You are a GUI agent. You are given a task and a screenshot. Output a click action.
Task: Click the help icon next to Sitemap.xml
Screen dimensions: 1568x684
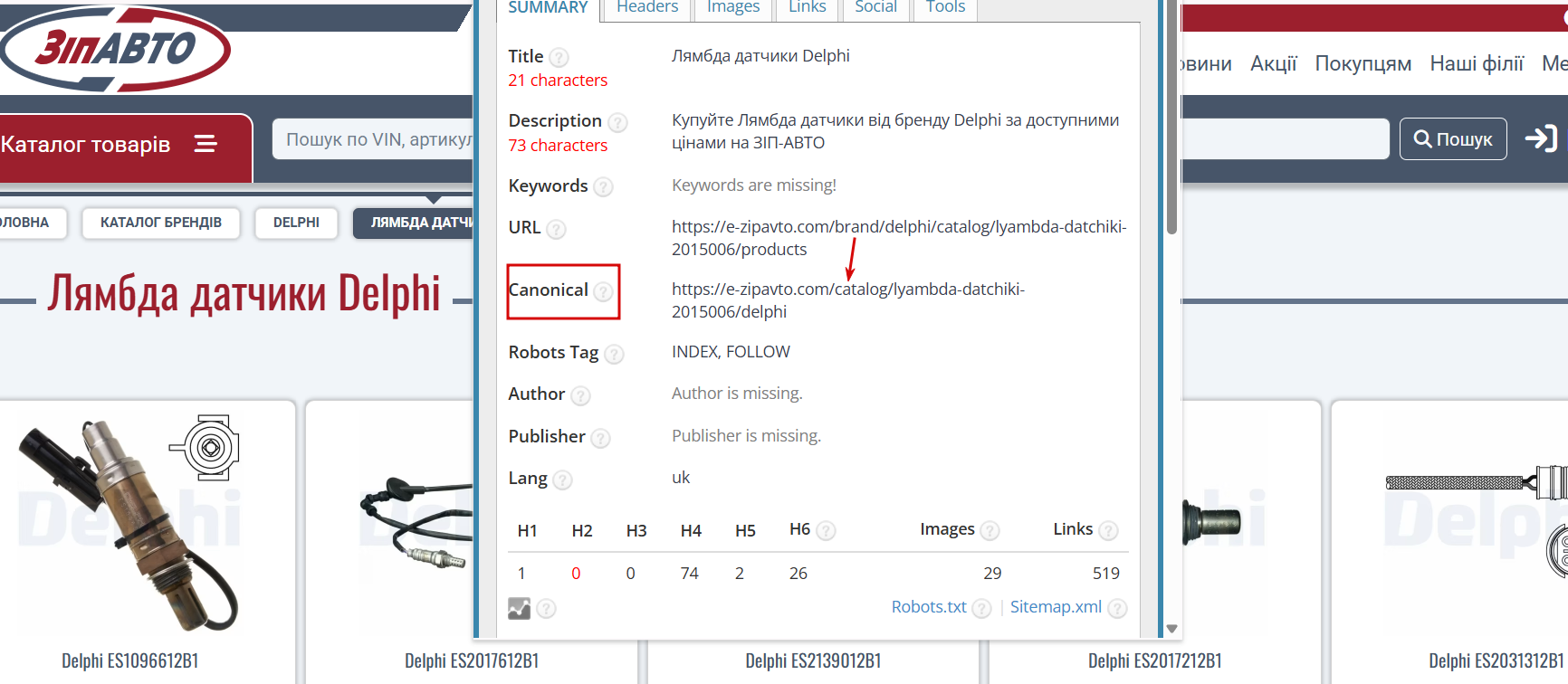pyautogui.click(x=1117, y=609)
